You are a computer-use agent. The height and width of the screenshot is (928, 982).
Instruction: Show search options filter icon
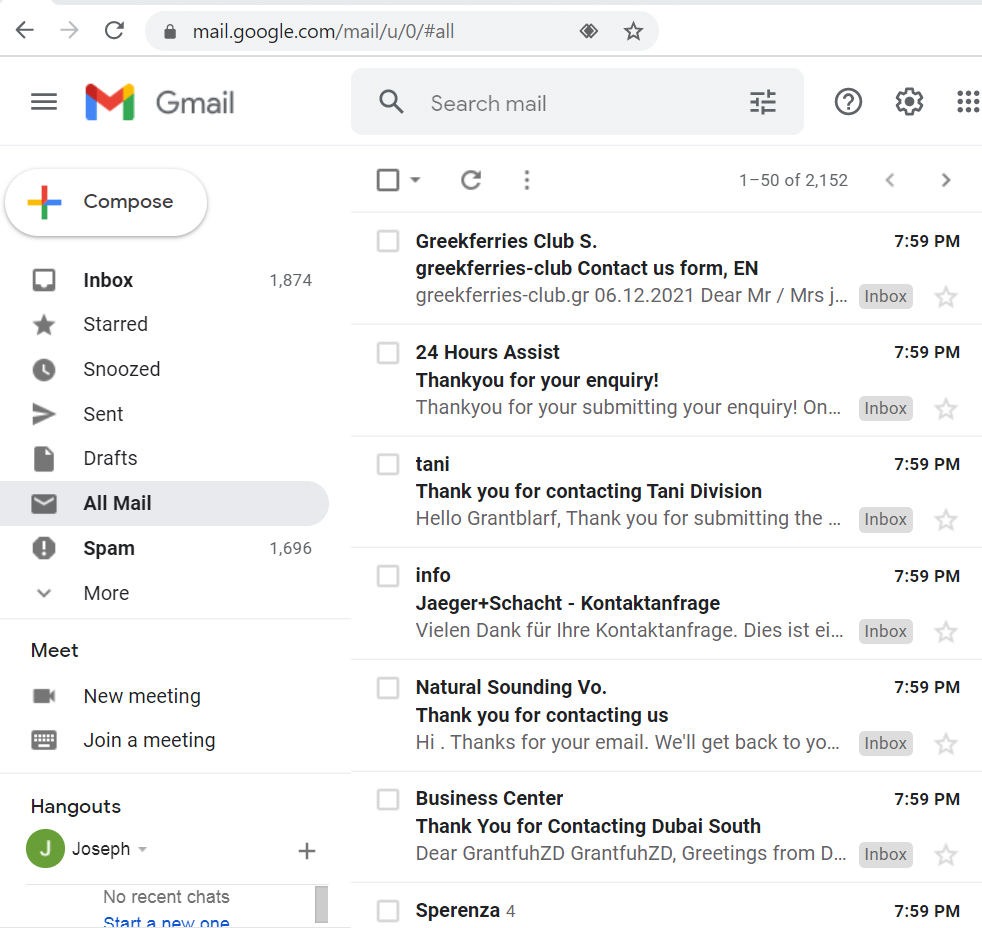pyautogui.click(x=762, y=102)
